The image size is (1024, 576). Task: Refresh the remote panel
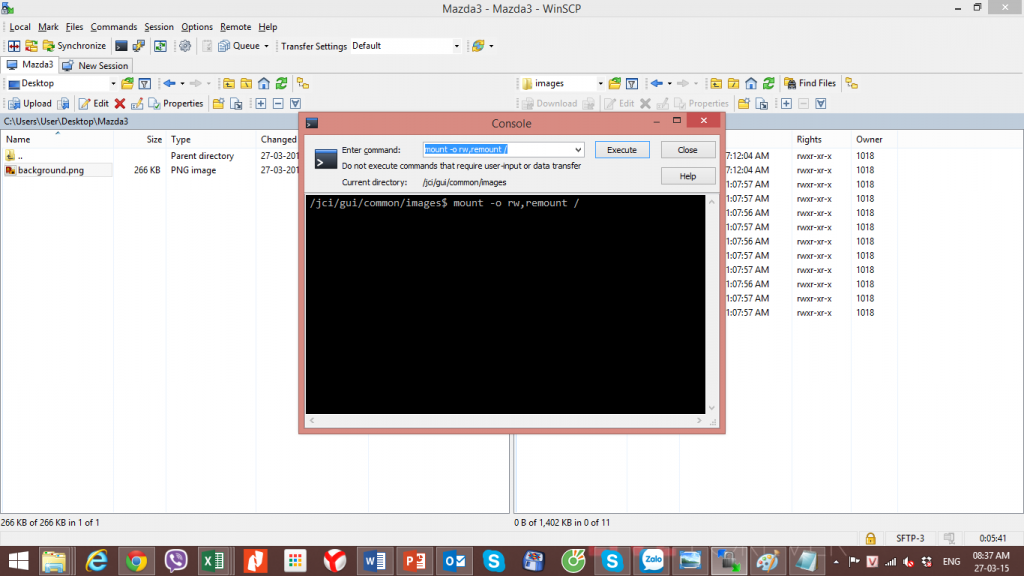point(769,84)
